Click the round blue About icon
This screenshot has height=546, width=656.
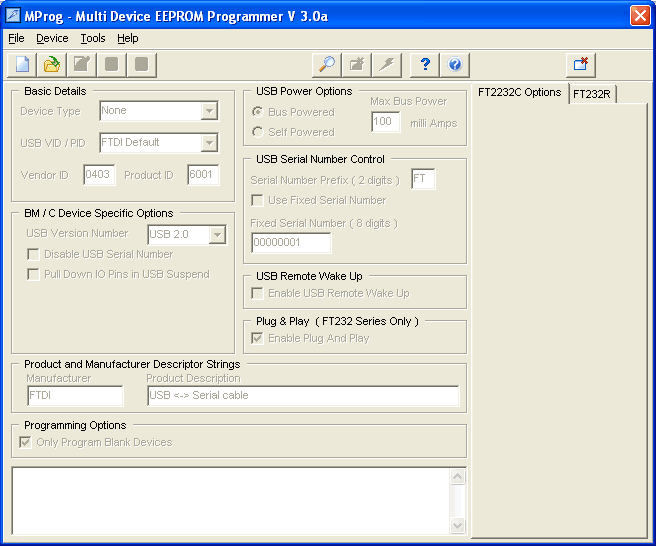(455, 65)
